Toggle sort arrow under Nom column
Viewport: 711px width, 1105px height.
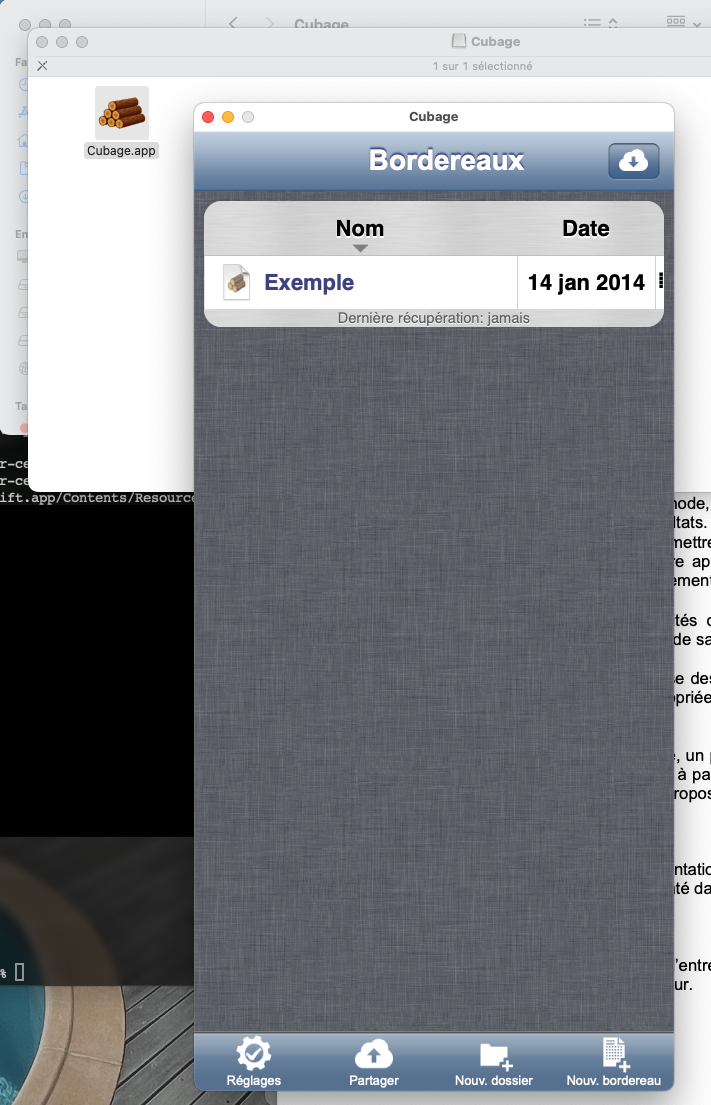click(x=360, y=248)
